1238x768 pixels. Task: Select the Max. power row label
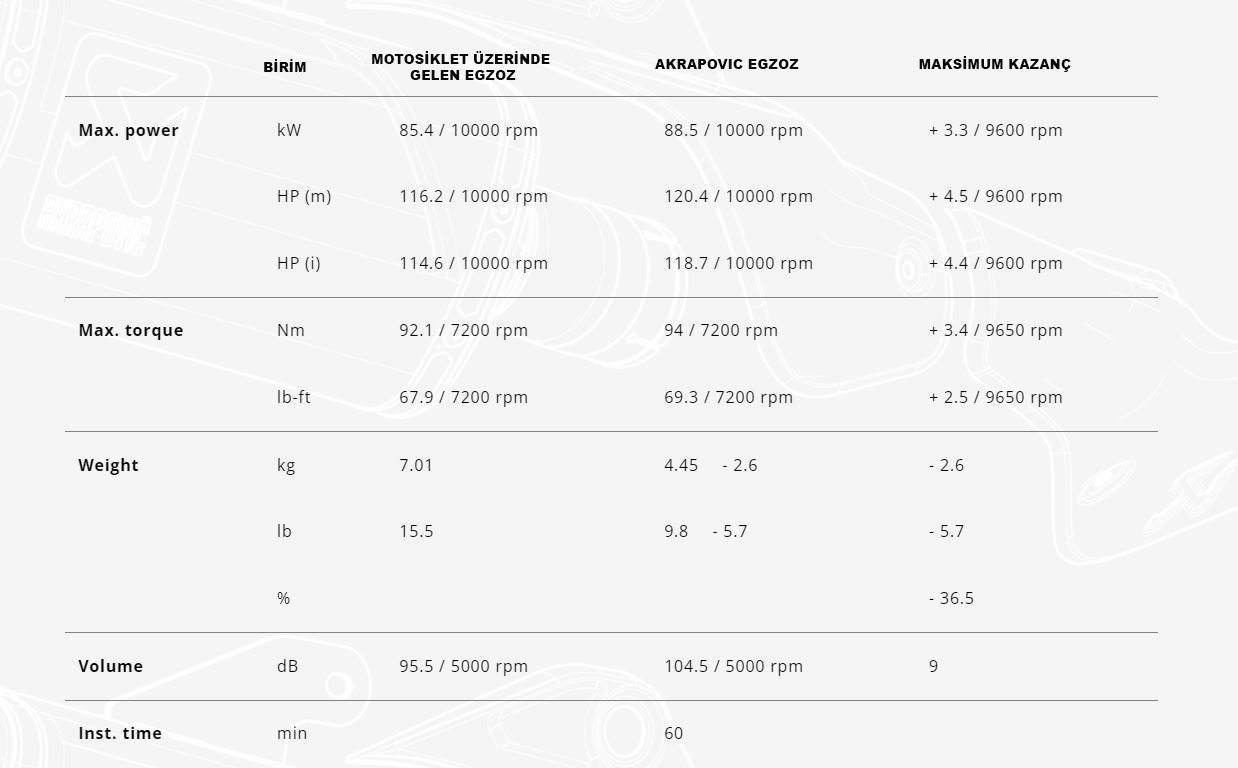click(x=128, y=130)
